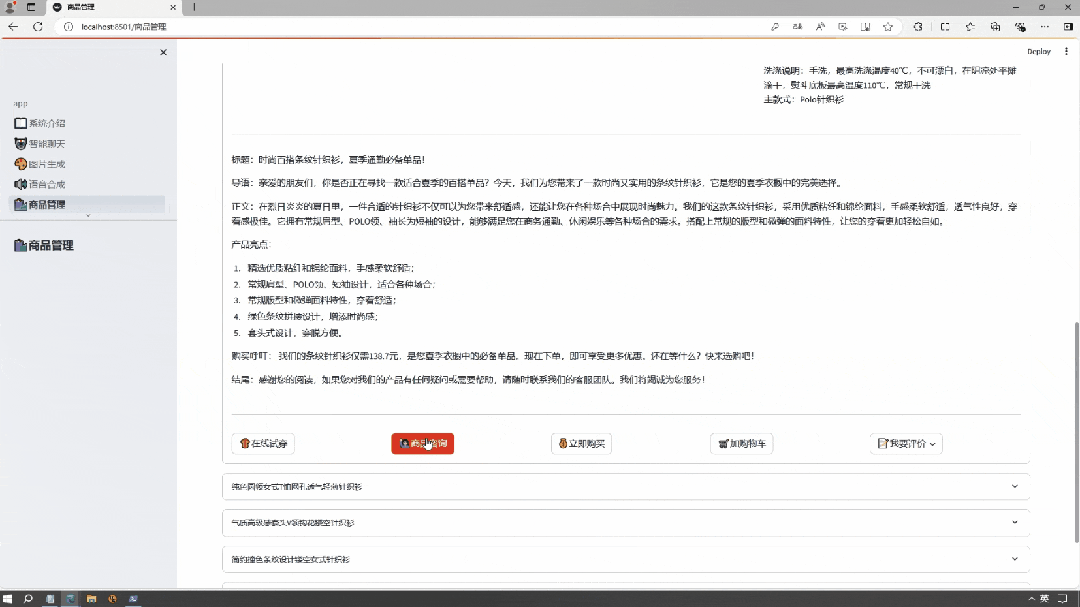
Task: Open the 我要评价 dropdown
Action: (x=906, y=444)
